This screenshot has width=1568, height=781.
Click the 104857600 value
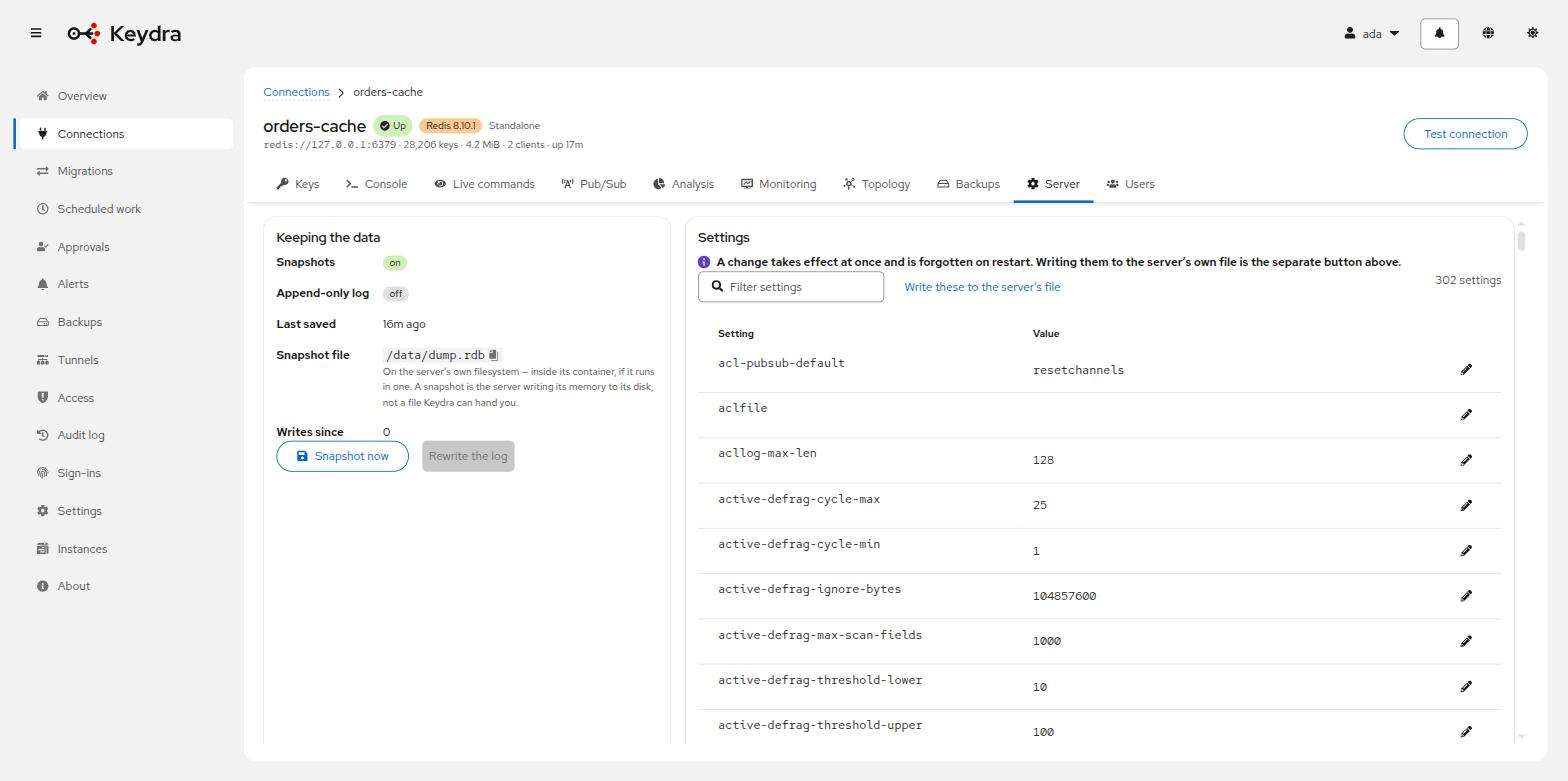(1064, 596)
